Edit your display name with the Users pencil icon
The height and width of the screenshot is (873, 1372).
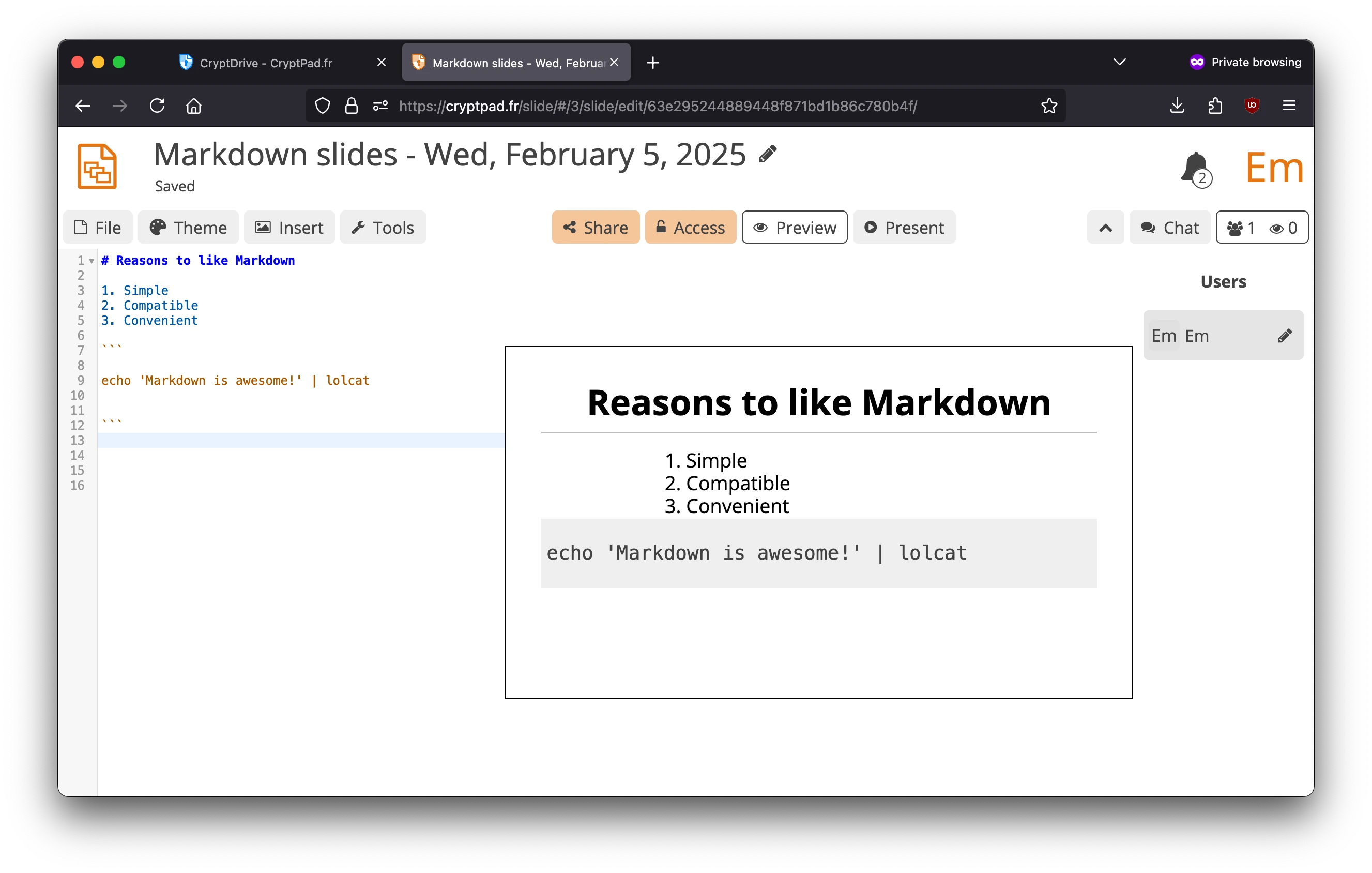coord(1285,335)
